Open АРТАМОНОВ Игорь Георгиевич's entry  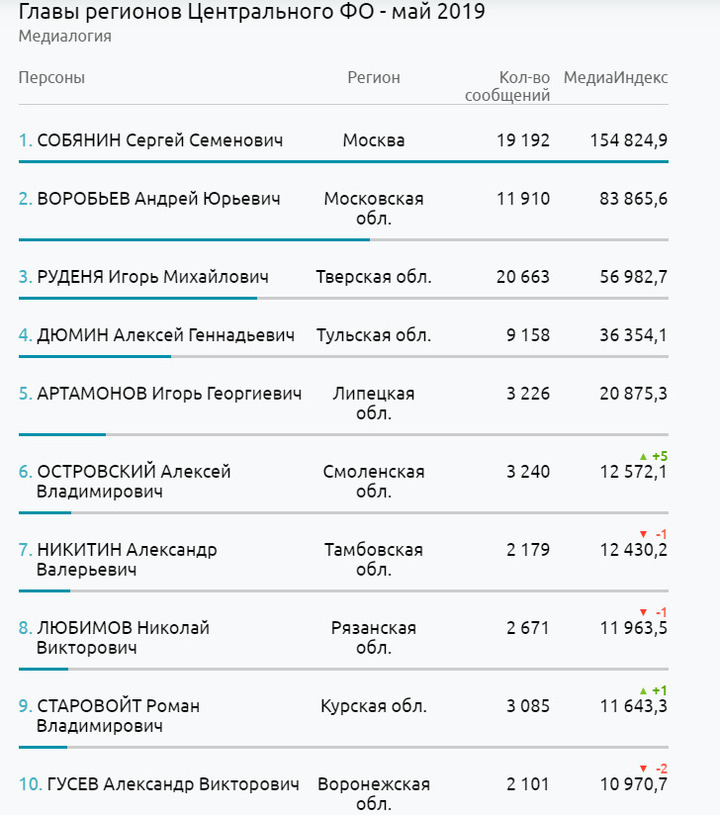point(169,393)
